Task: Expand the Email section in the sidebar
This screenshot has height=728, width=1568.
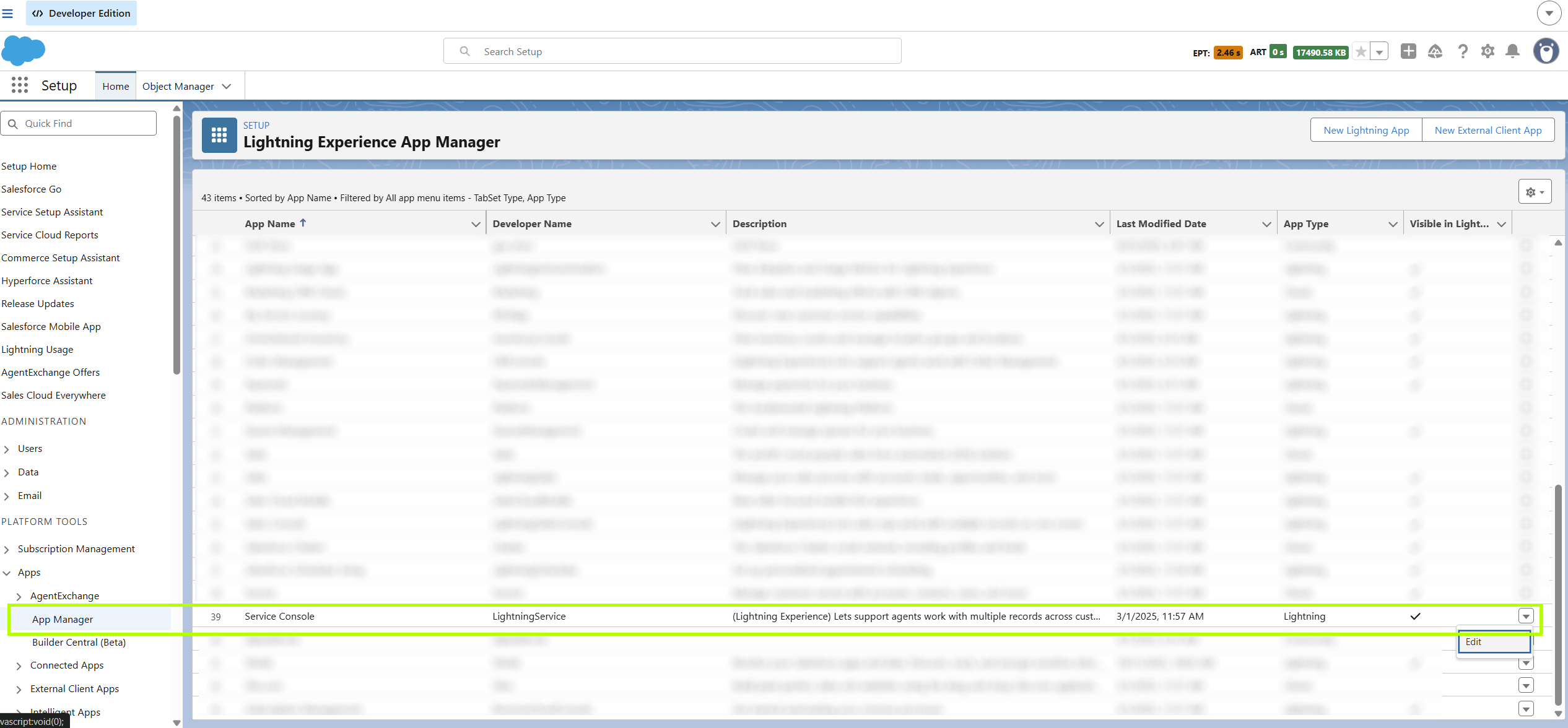Action: [x=7, y=496]
